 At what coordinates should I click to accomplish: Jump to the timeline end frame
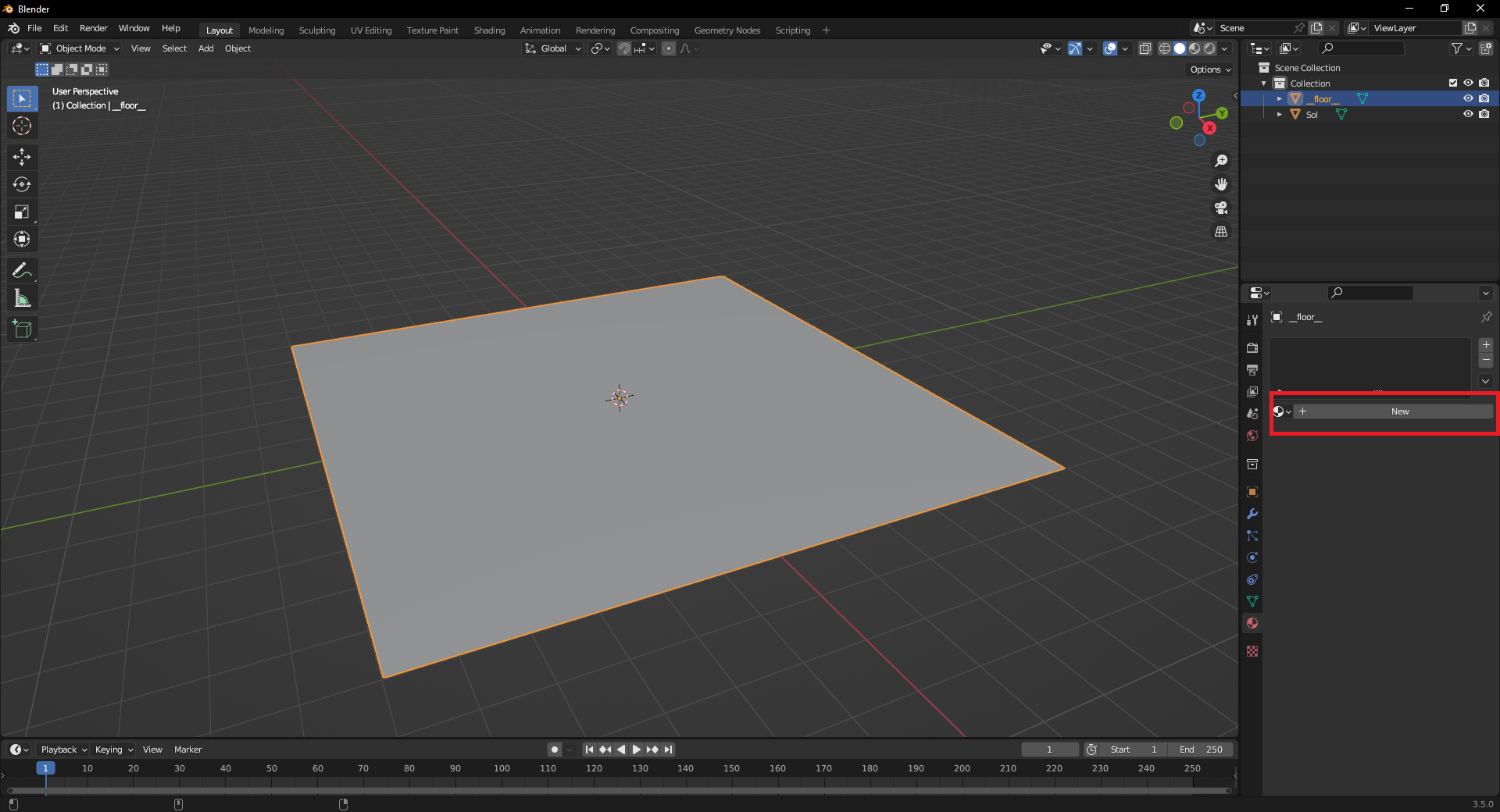(x=668, y=750)
